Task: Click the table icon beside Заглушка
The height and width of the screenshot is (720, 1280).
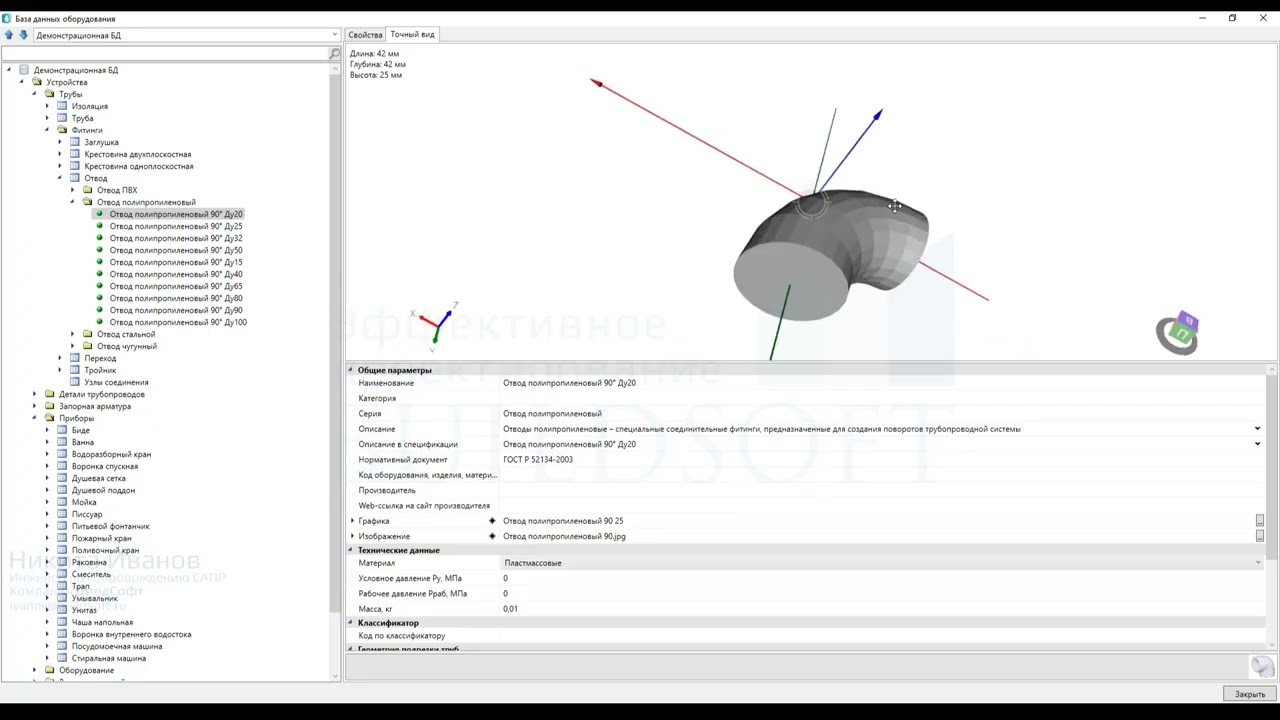Action: [75, 142]
